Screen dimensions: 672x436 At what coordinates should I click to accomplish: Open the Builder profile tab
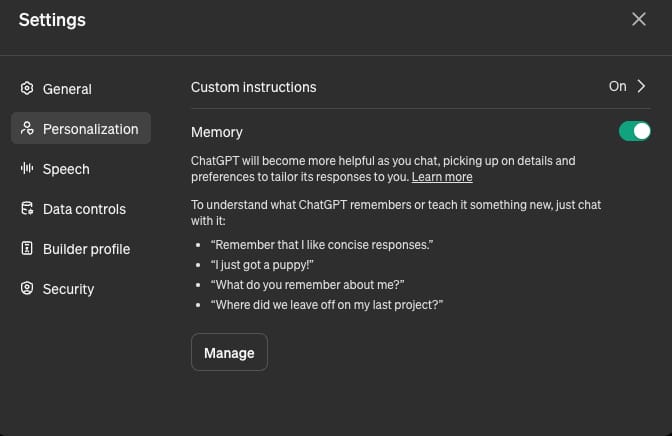tap(86, 249)
